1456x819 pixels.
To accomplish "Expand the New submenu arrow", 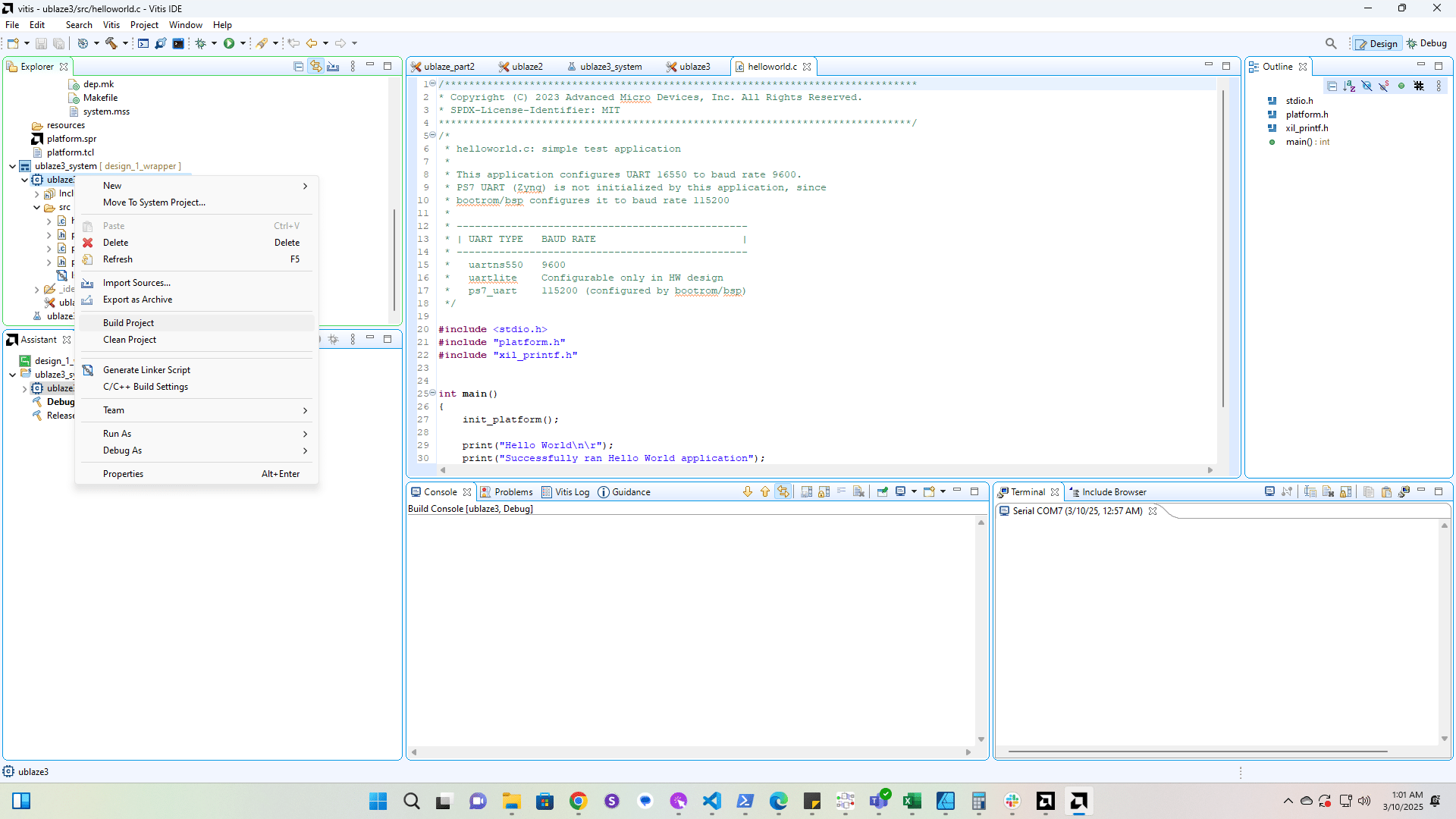I will tap(305, 186).
